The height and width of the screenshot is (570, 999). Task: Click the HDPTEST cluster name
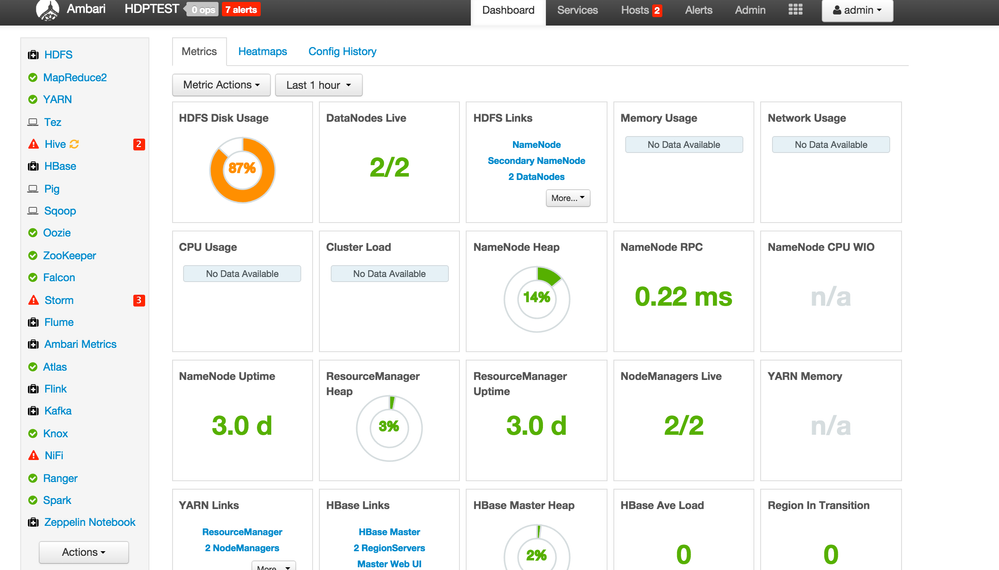click(x=152, y=10)
